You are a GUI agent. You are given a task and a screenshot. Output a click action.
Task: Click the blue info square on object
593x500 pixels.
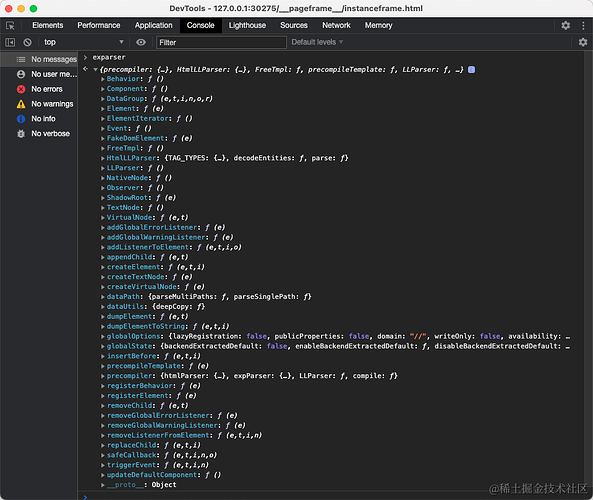point(471,70)
